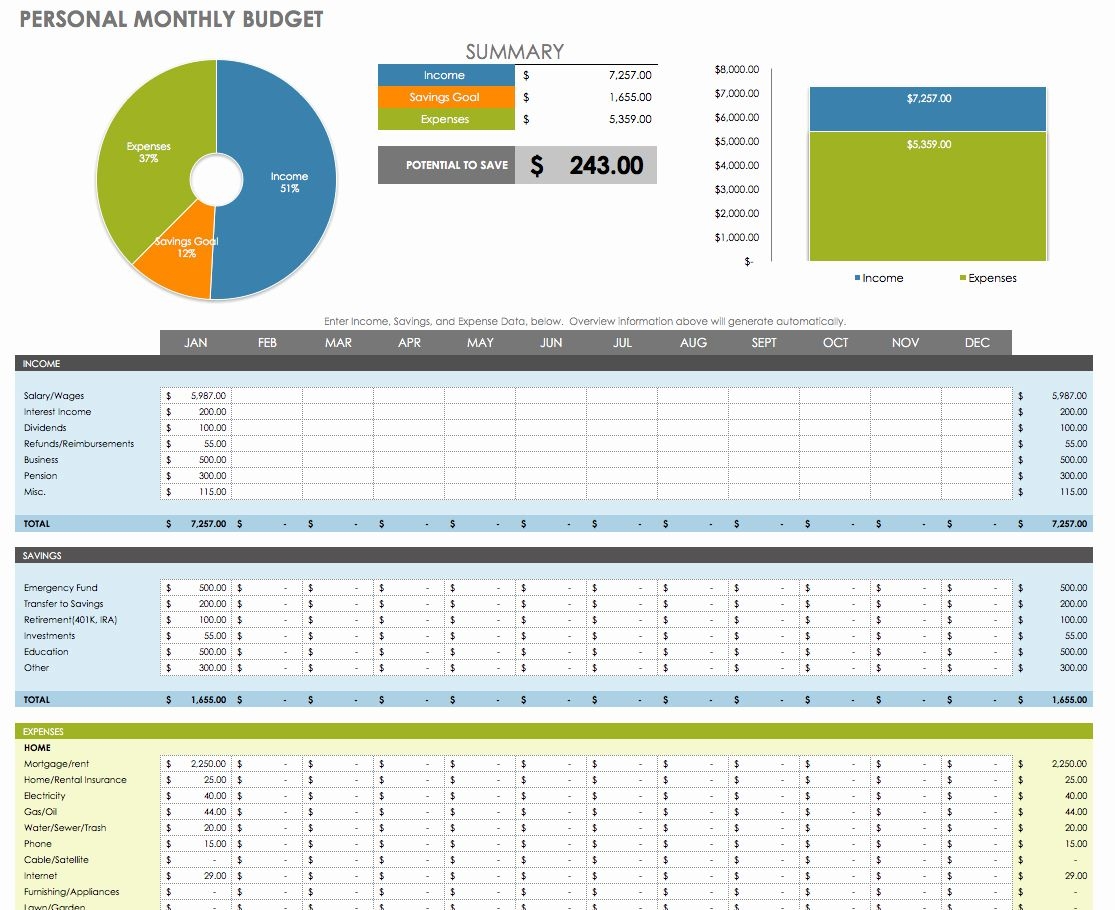The width and height of the screenshot is (1115, 910).
Task: Select January Salary/Wages cell 5,987.00
Action: click(196, 396)
